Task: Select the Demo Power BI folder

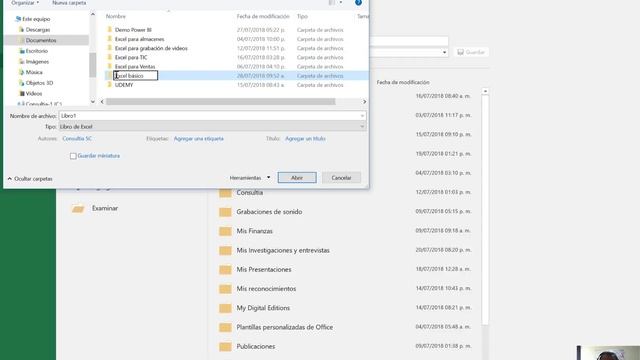Action: (133, 30)
